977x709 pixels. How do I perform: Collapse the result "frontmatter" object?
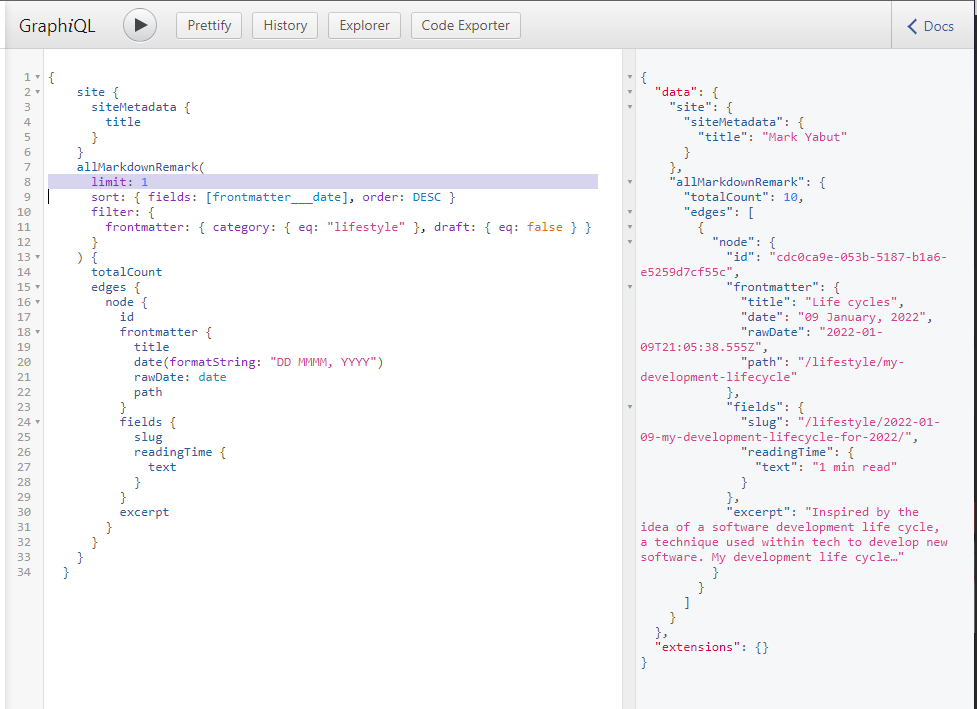coord(630,287)
